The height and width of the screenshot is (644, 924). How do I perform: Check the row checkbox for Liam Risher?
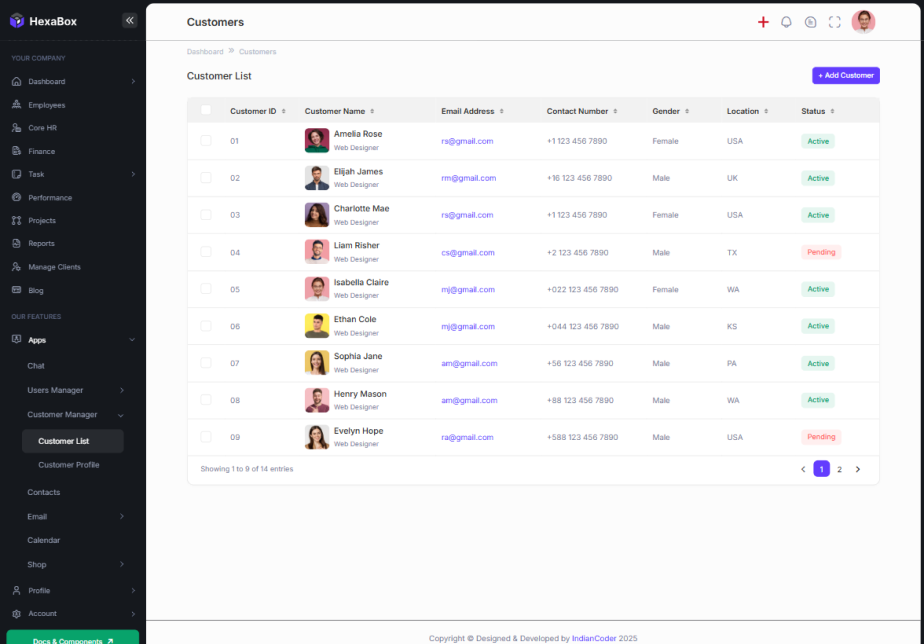[206, 252]
